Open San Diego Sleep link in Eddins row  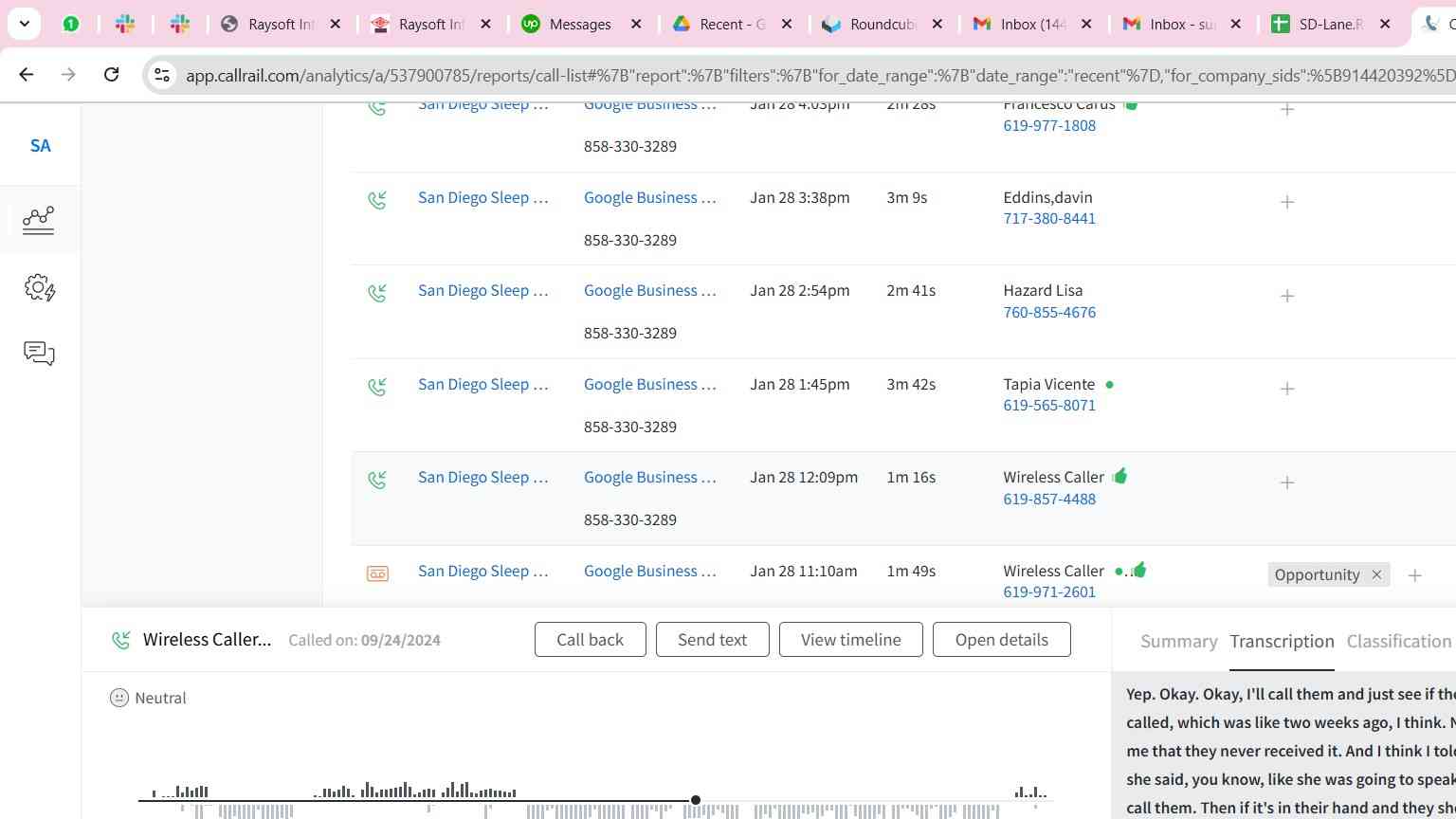(x=483, y=197)
